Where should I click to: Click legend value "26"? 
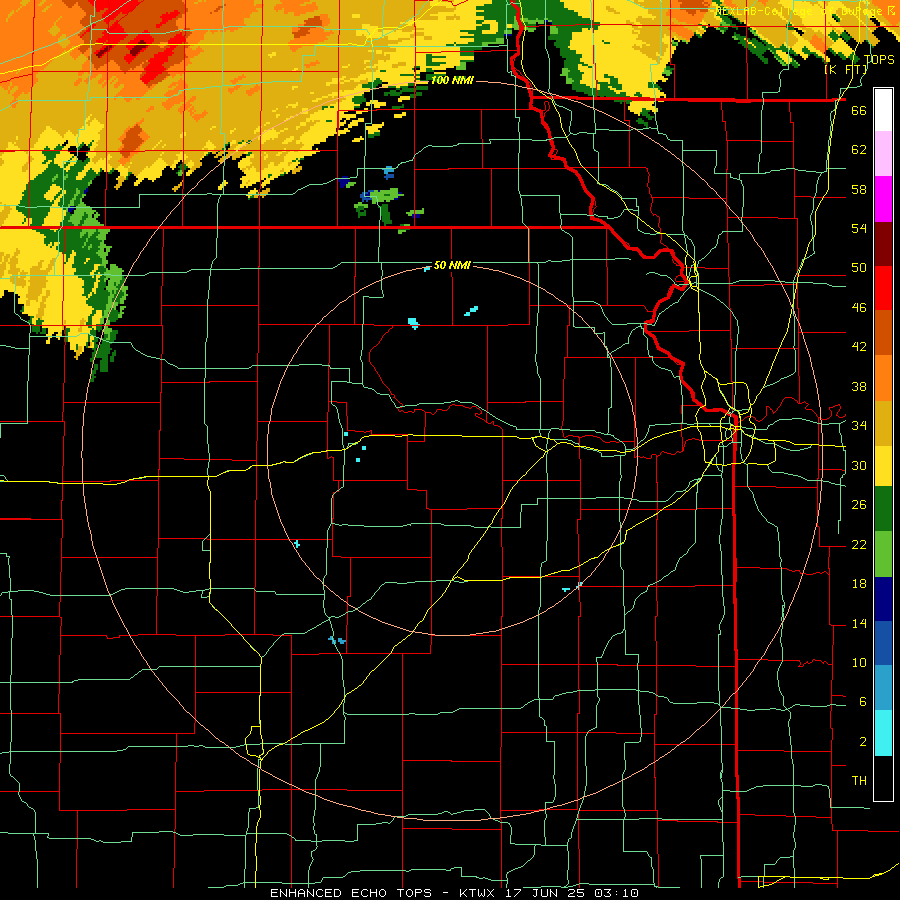click(859, 505)
